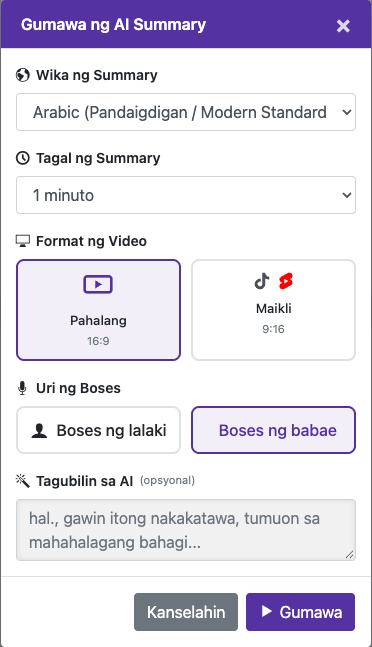Screen dimensions: 372x647
Task: Click the landscape video play icon in Pahalang
Action: tap(98, 284)
